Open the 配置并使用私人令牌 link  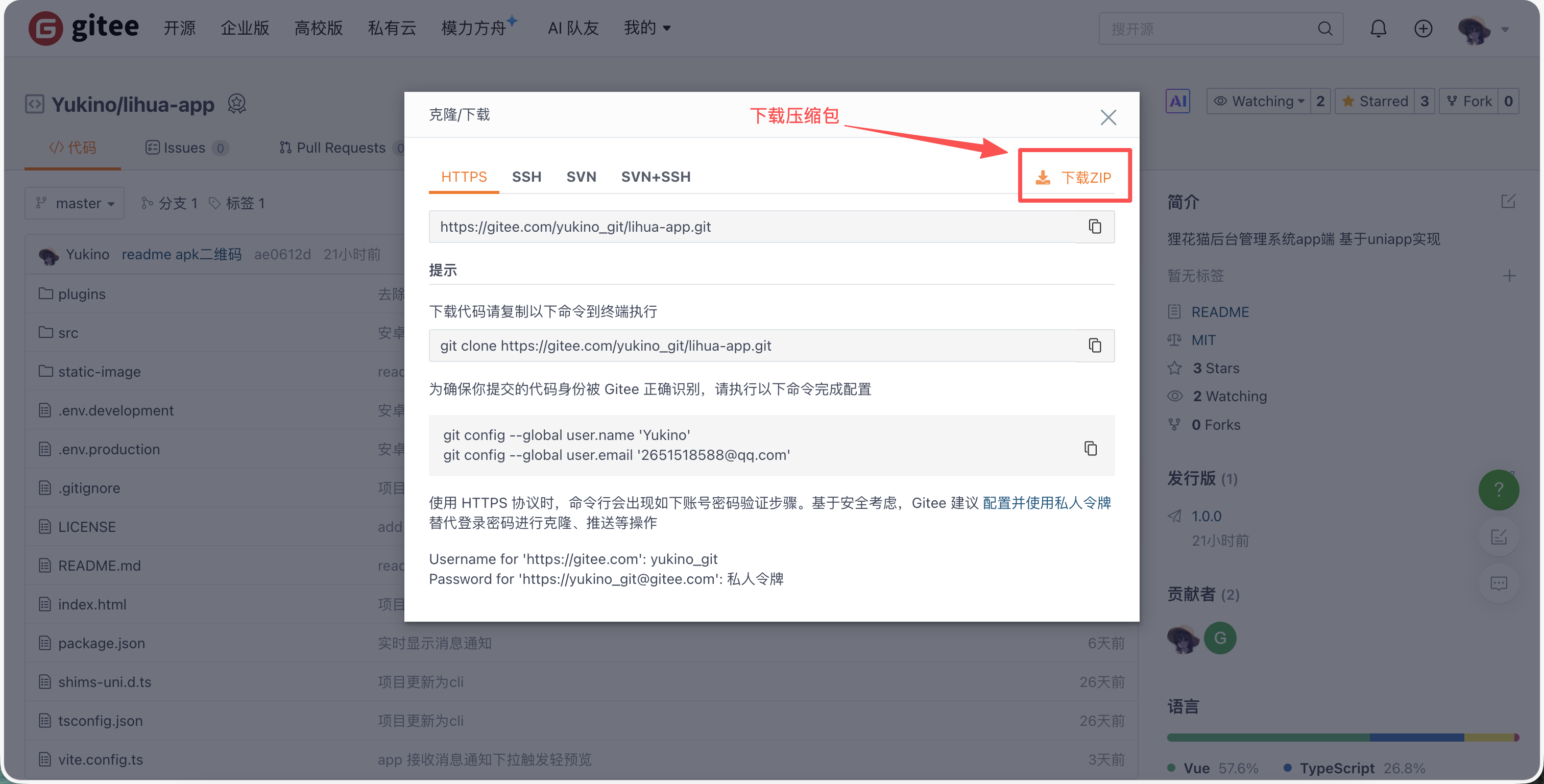(1047, 502)
